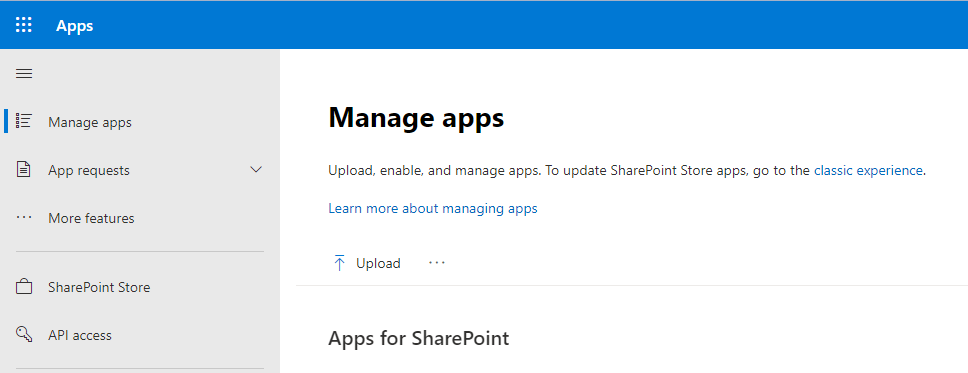Click the Apps for SharePoint heading
This screenshot has width=968, height=373.
419,338
